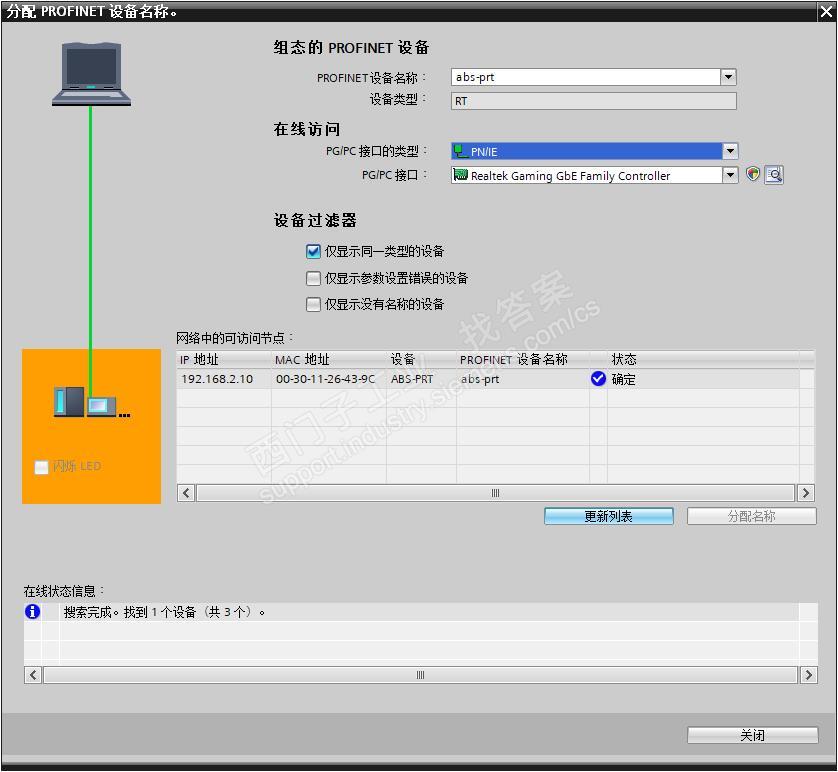
Task: Toggle the 闪烁 LED checkbox
Action: pyautogui.click(x=41, y=467)
